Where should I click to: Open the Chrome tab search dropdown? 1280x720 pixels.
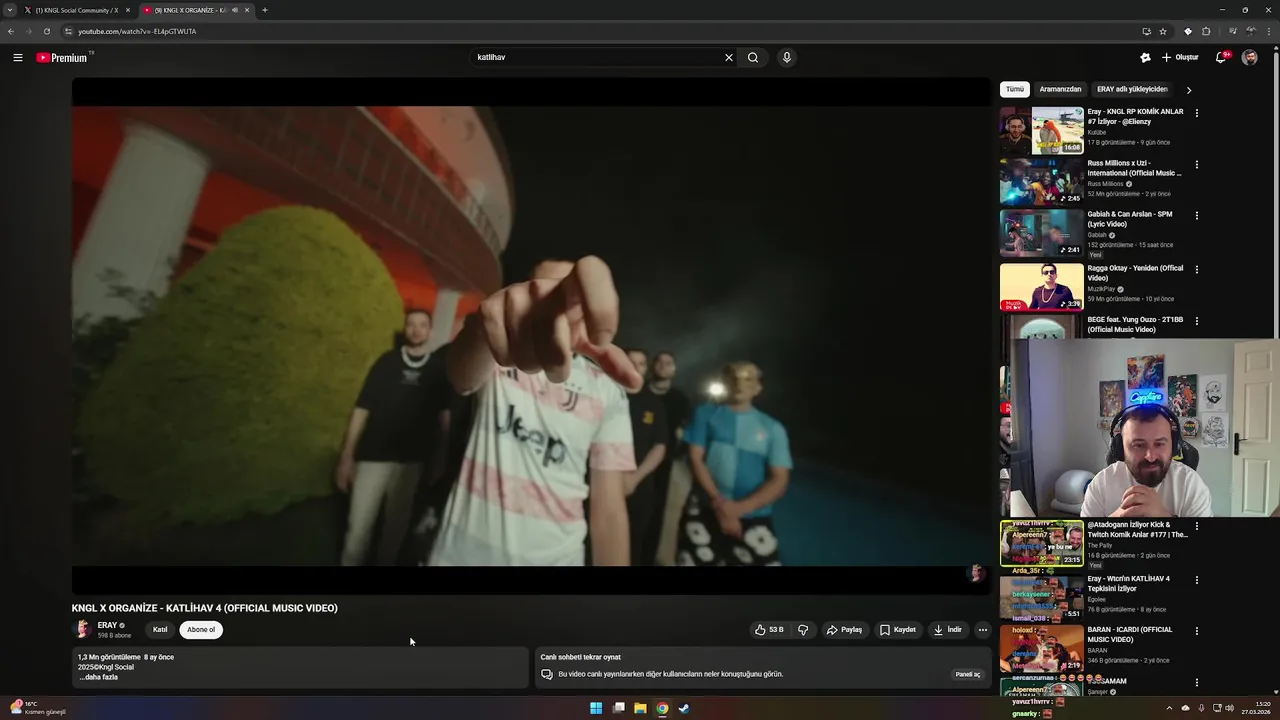pos(10,10)
